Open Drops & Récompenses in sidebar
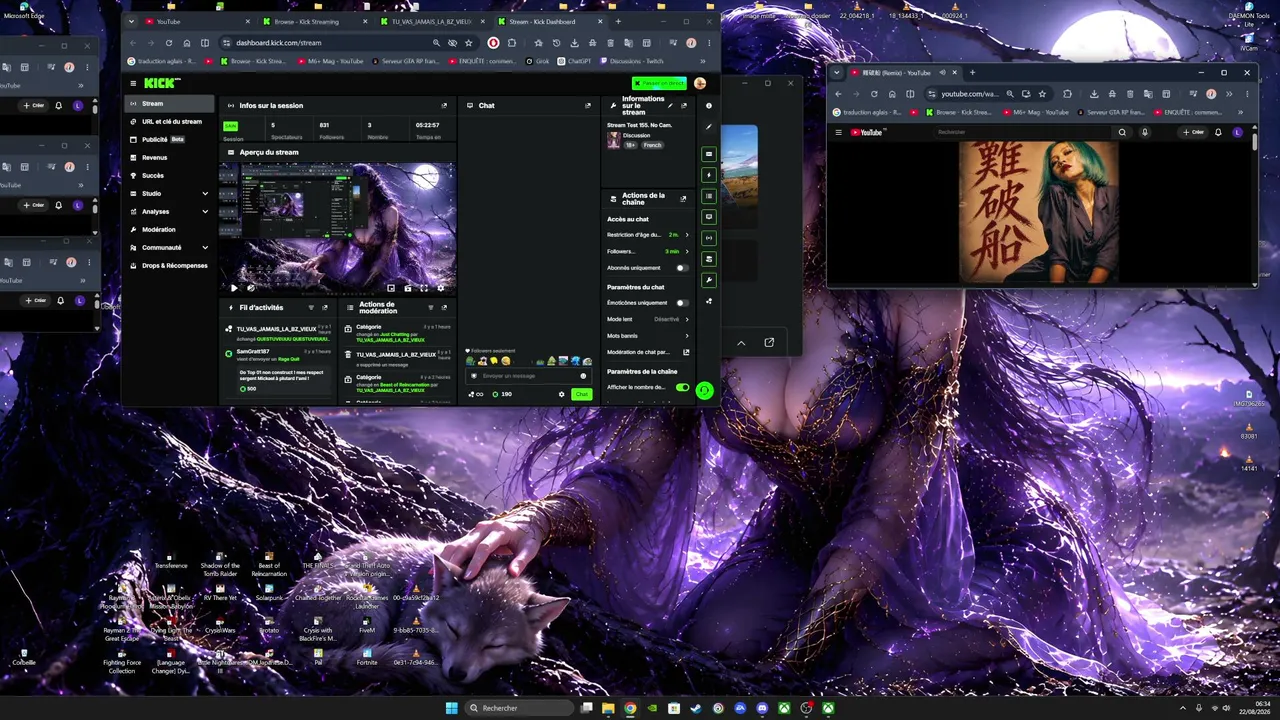This screenshot has height=720, width=1280. 169,266
